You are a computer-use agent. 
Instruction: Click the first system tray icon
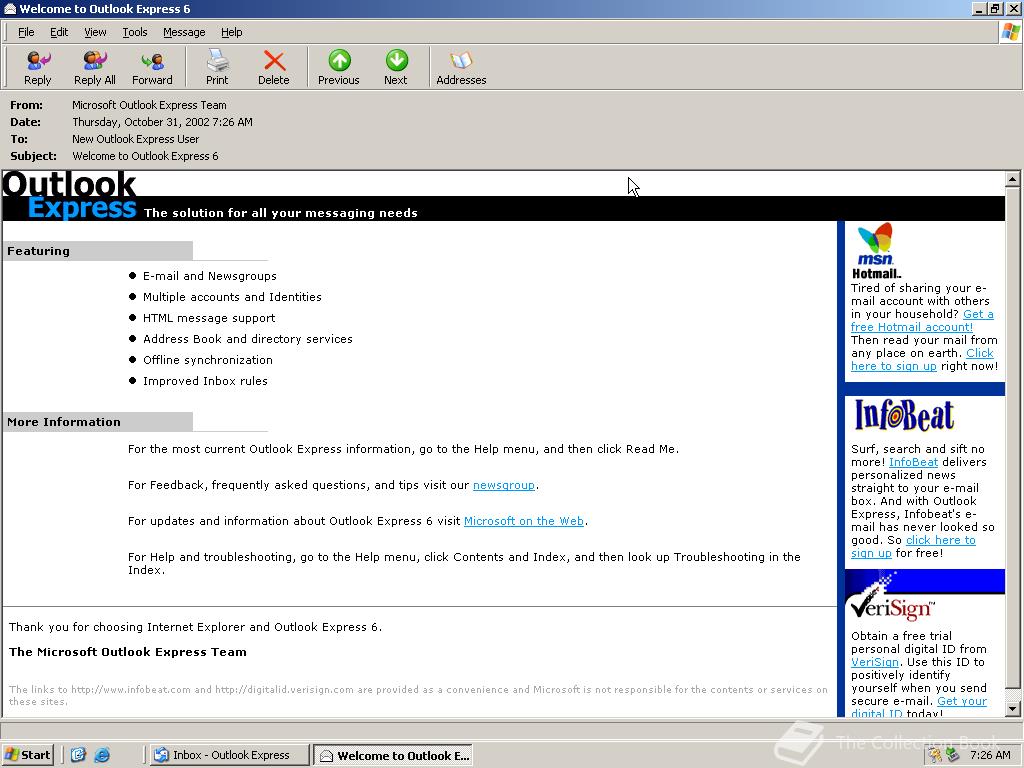tap(935, 755)
